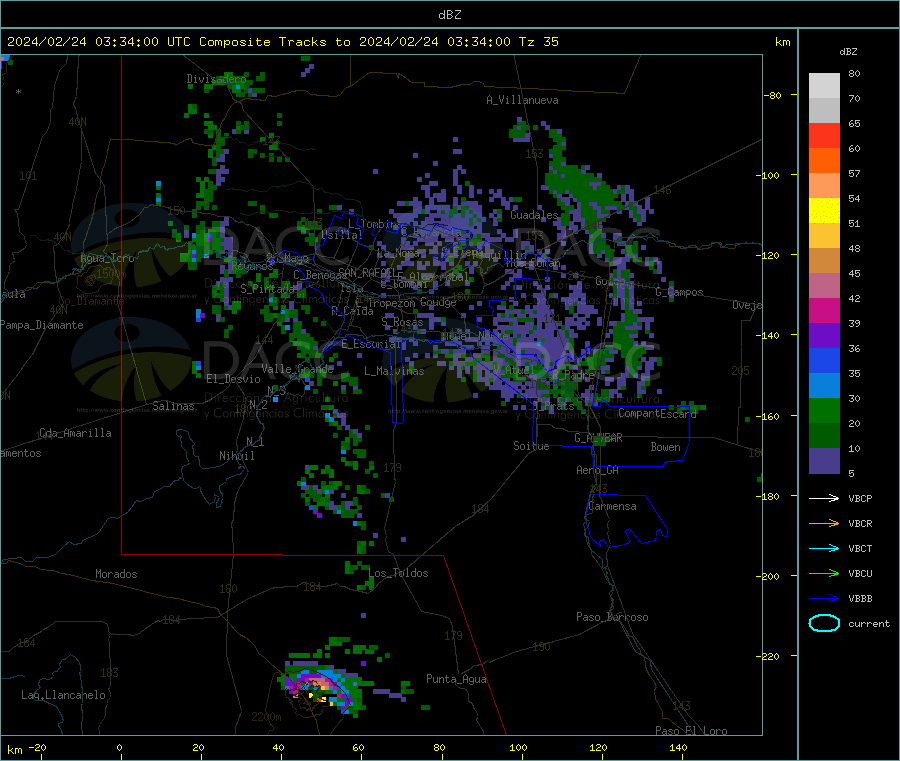Pick the dark green swatch between 20 and 10
Image resolution: width=900 pixels, height=761 pixels.
(824, 436)
